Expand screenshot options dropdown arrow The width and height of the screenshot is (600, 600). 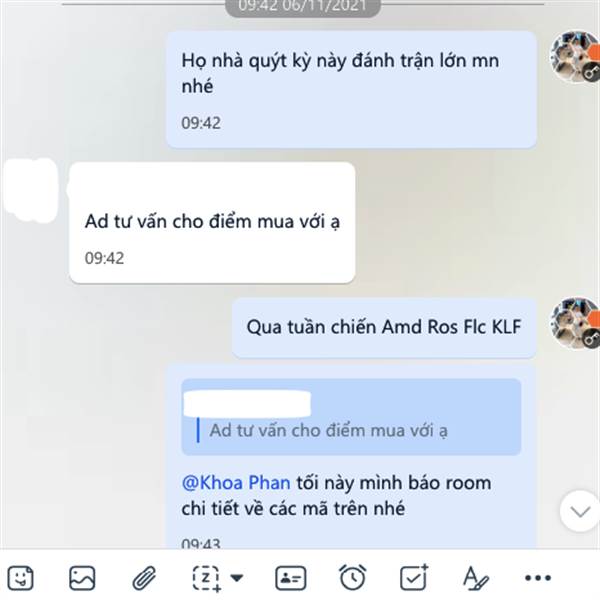click(237, 577)
